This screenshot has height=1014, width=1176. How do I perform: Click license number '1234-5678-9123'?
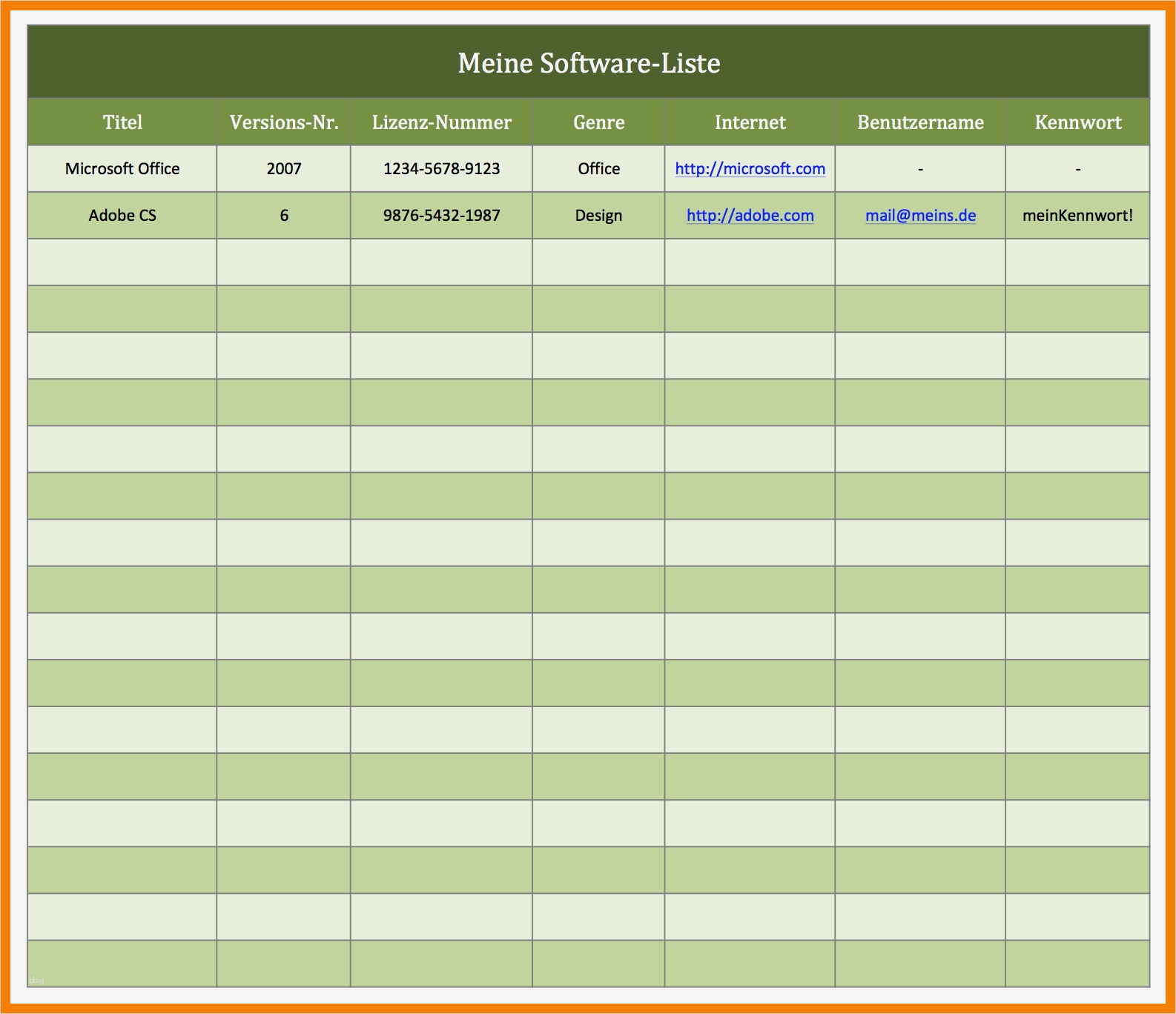coord(441,169)
